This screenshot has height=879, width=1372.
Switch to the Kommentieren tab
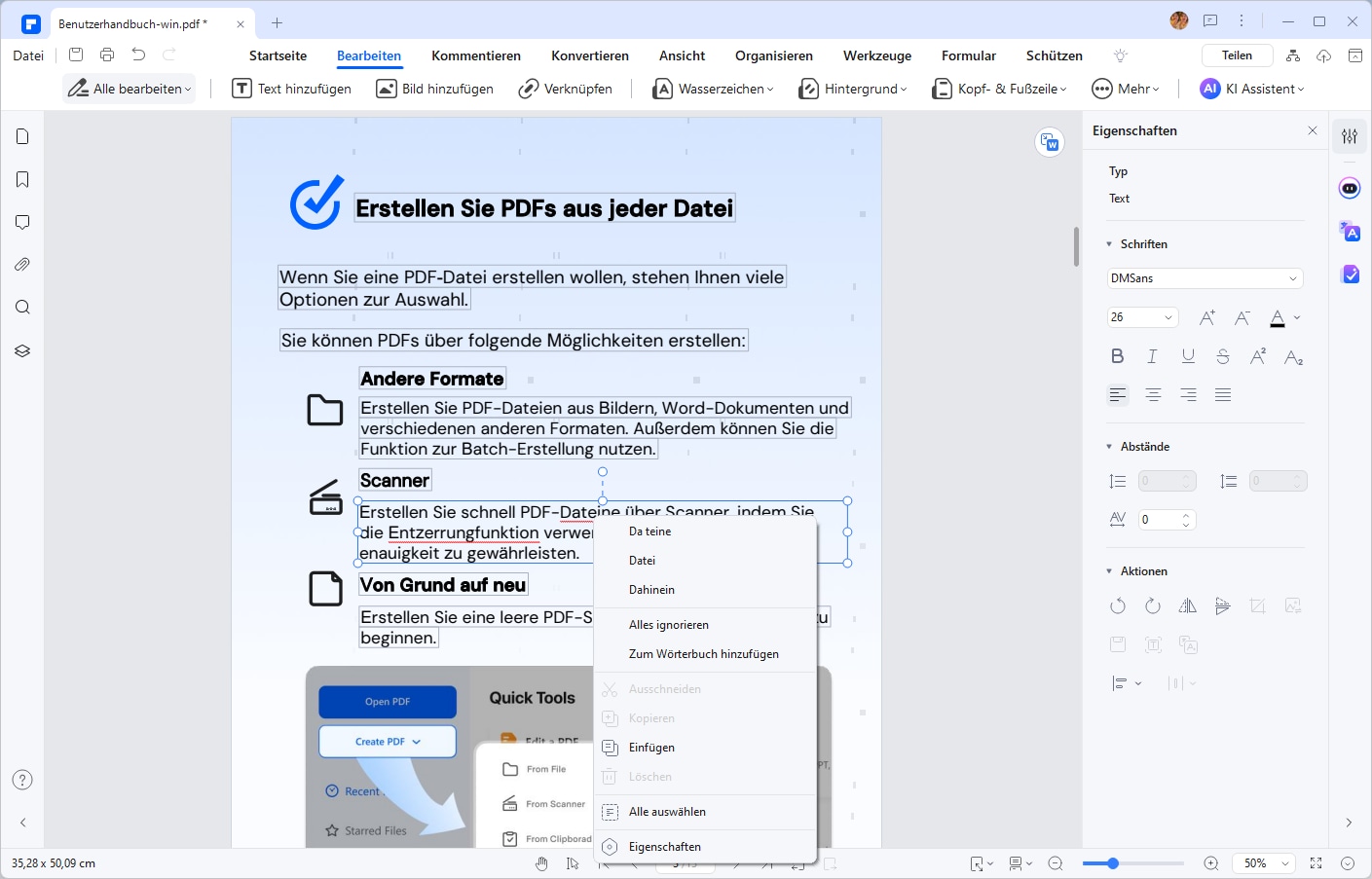[x=476, y=55]
